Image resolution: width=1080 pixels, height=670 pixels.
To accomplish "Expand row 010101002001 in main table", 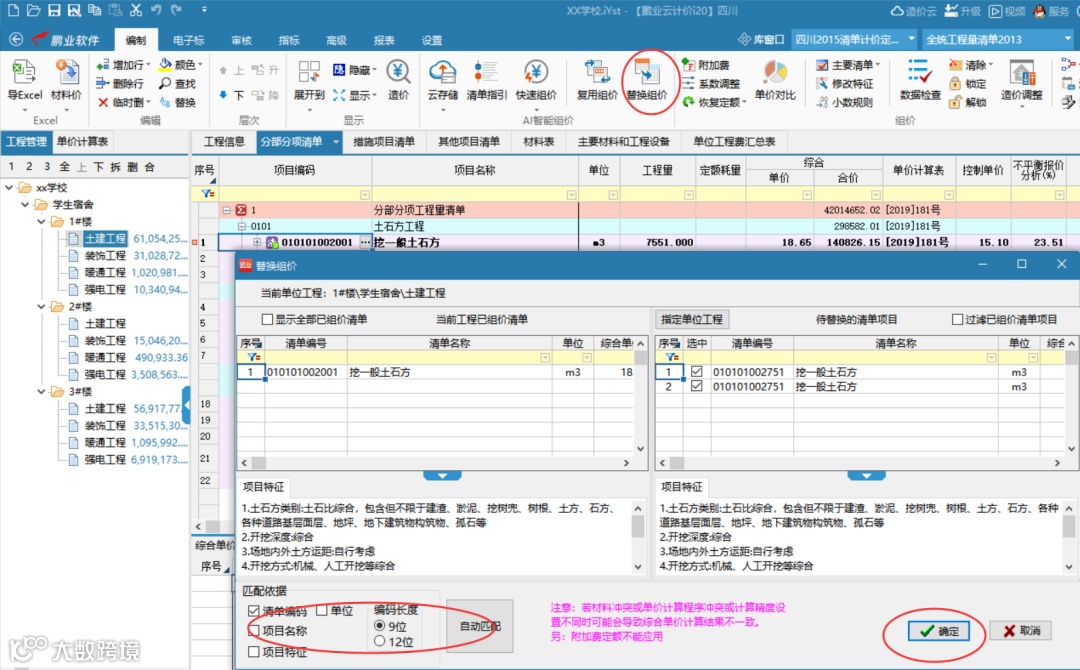I will click(257, 242).
